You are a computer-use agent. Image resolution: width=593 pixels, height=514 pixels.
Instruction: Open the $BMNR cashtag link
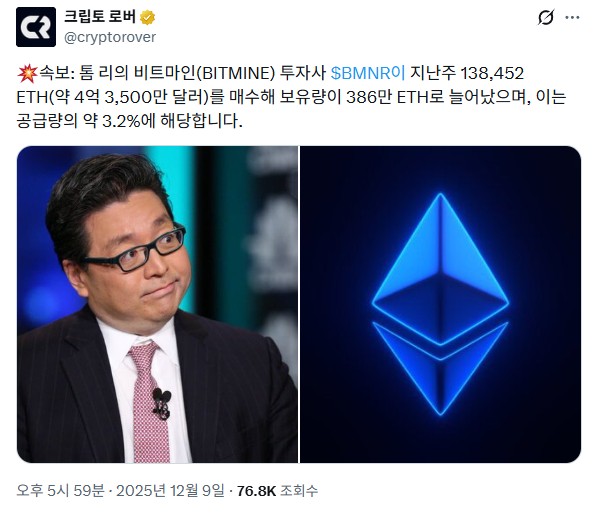coord(368,73)
